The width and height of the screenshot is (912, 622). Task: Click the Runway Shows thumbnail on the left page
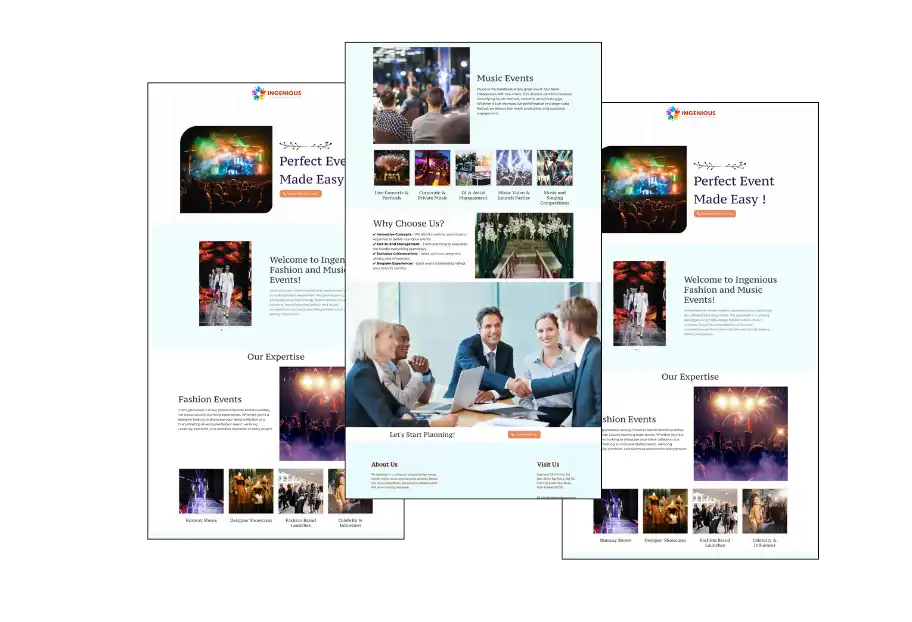pyautogui.click(x=201, y=491)
